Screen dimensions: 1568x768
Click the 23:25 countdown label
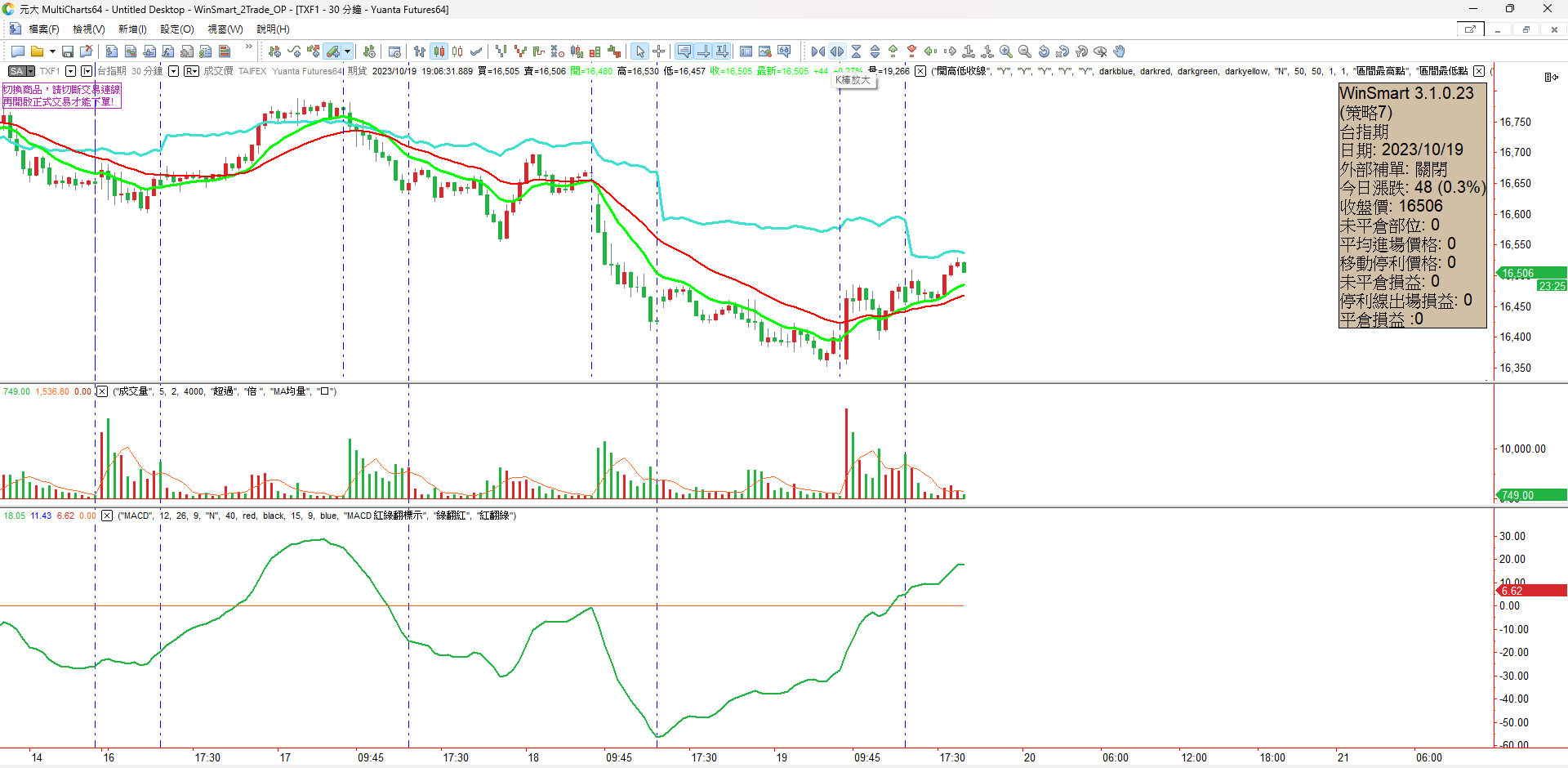1552,286
